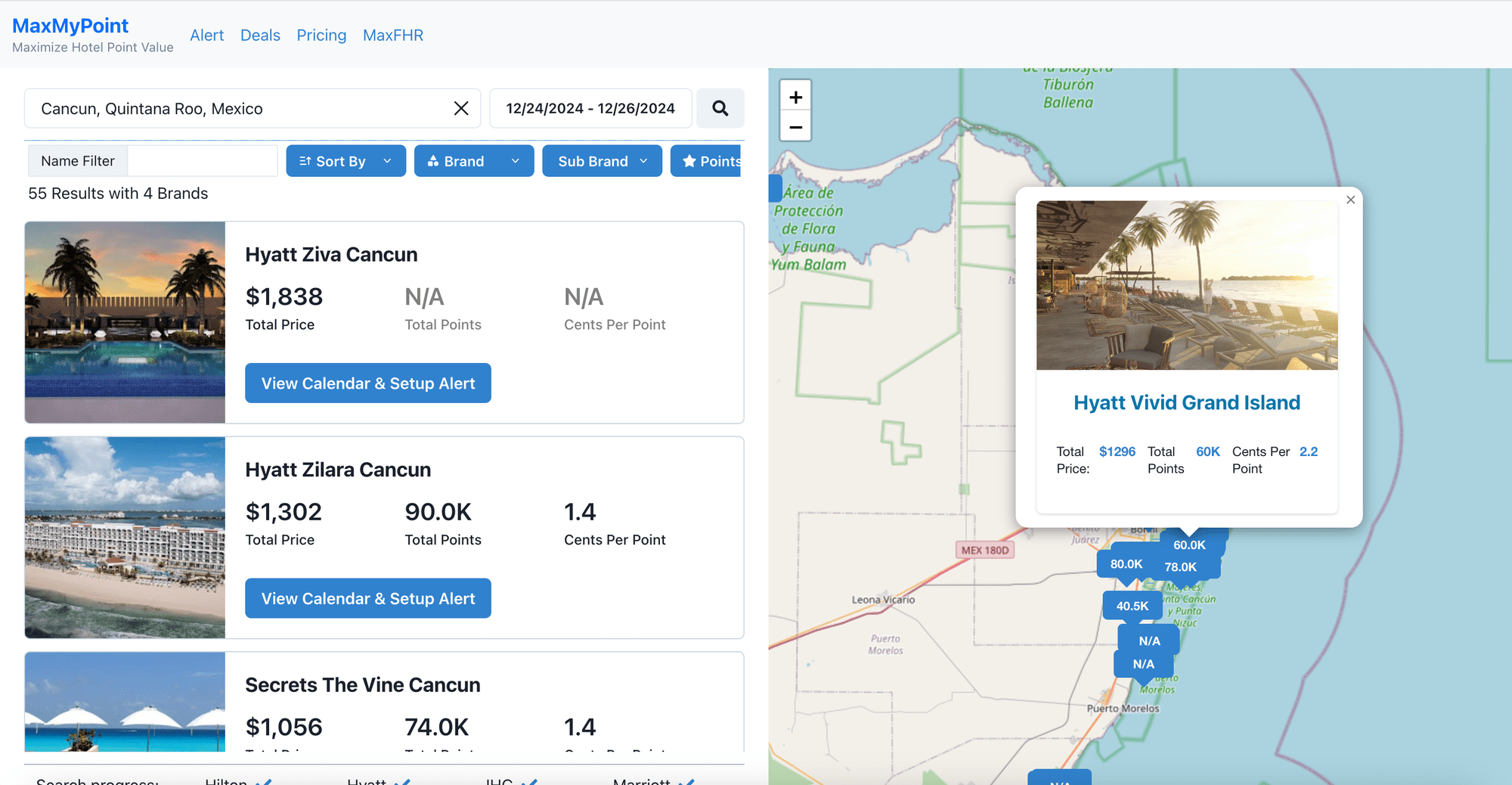The image size is (1512, 785).
Task: Click the $1,838 total price
Action: pyautogui.click(x=284, y=296)
